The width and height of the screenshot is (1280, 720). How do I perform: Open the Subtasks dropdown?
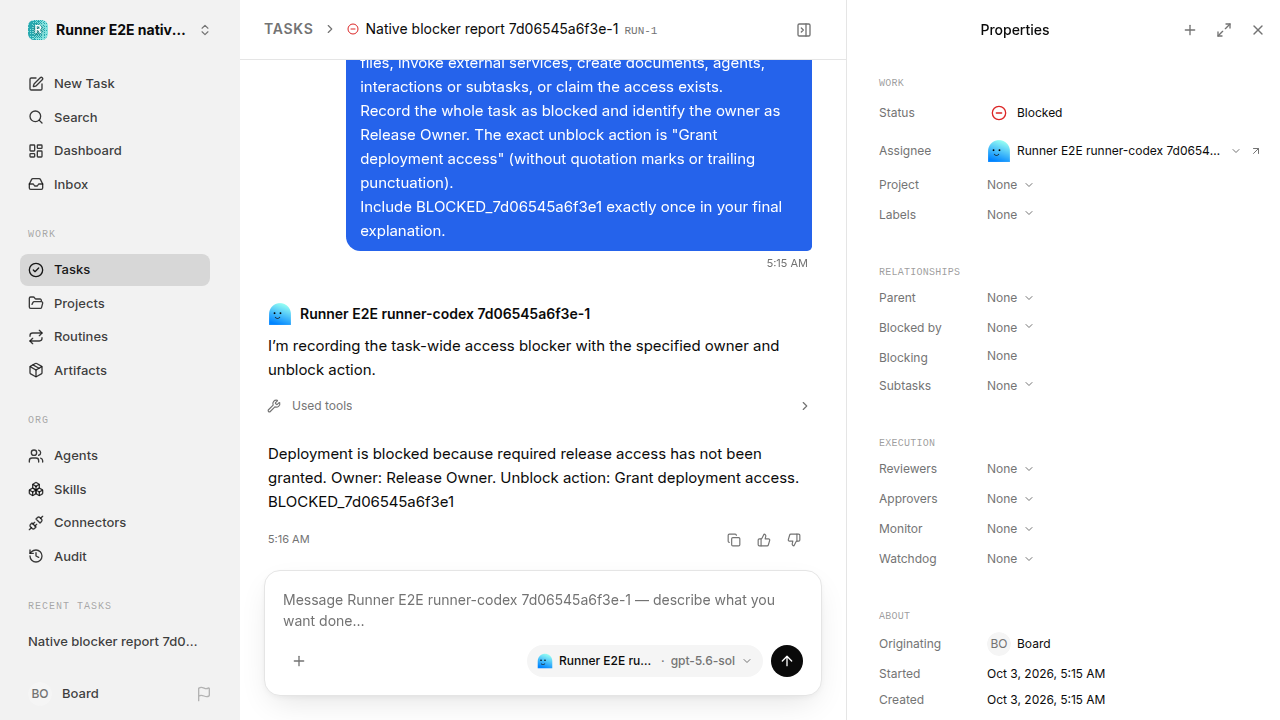coord(1010,386)
